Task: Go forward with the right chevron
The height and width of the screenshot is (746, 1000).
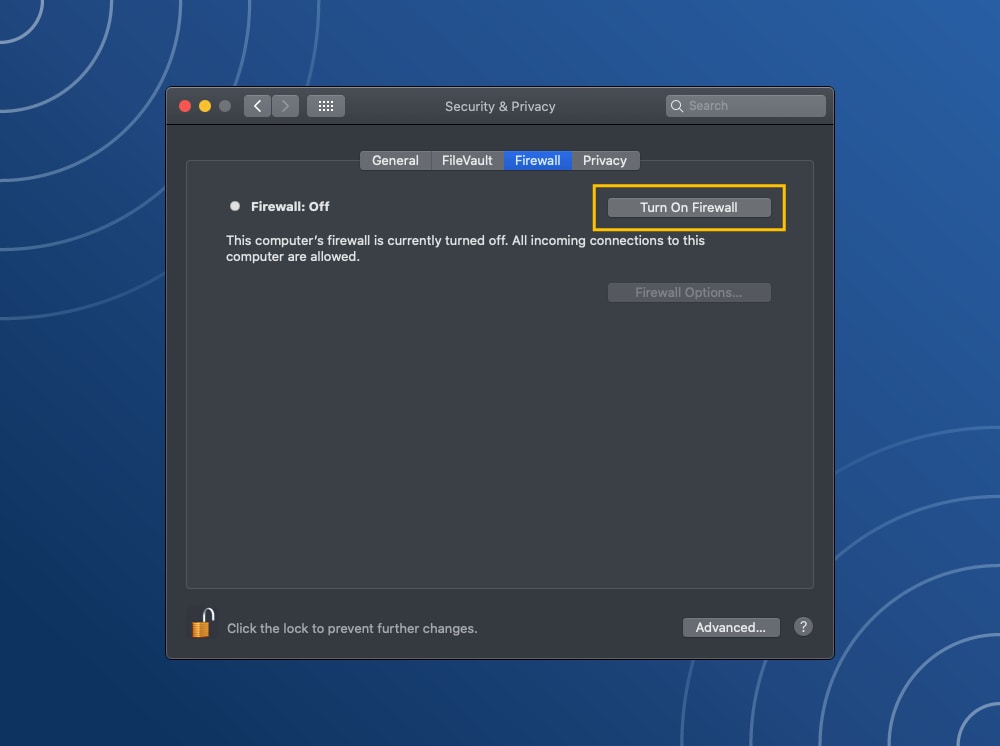Action: [x=285, y=106]
